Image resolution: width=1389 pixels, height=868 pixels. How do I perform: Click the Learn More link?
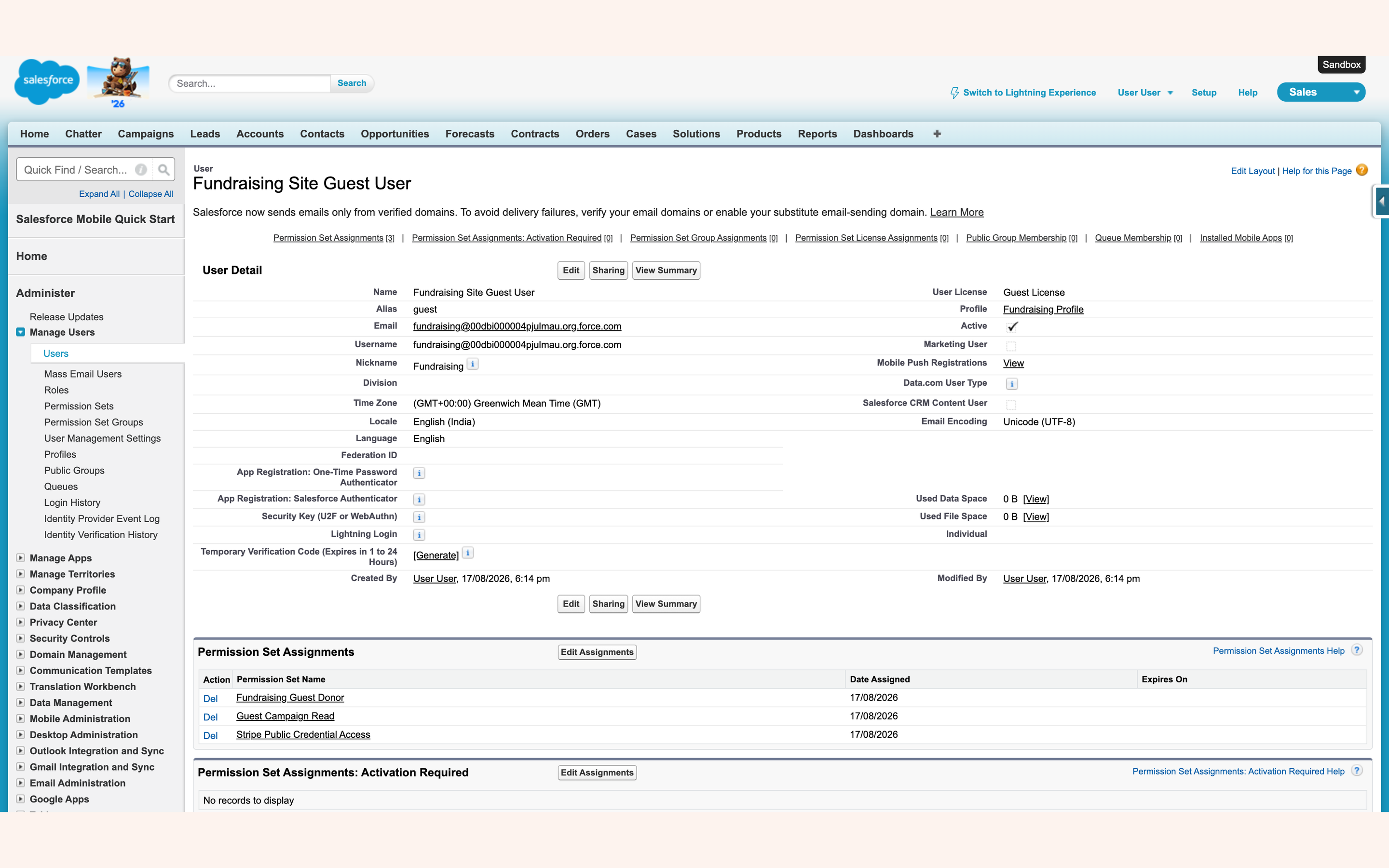[957, 212]
